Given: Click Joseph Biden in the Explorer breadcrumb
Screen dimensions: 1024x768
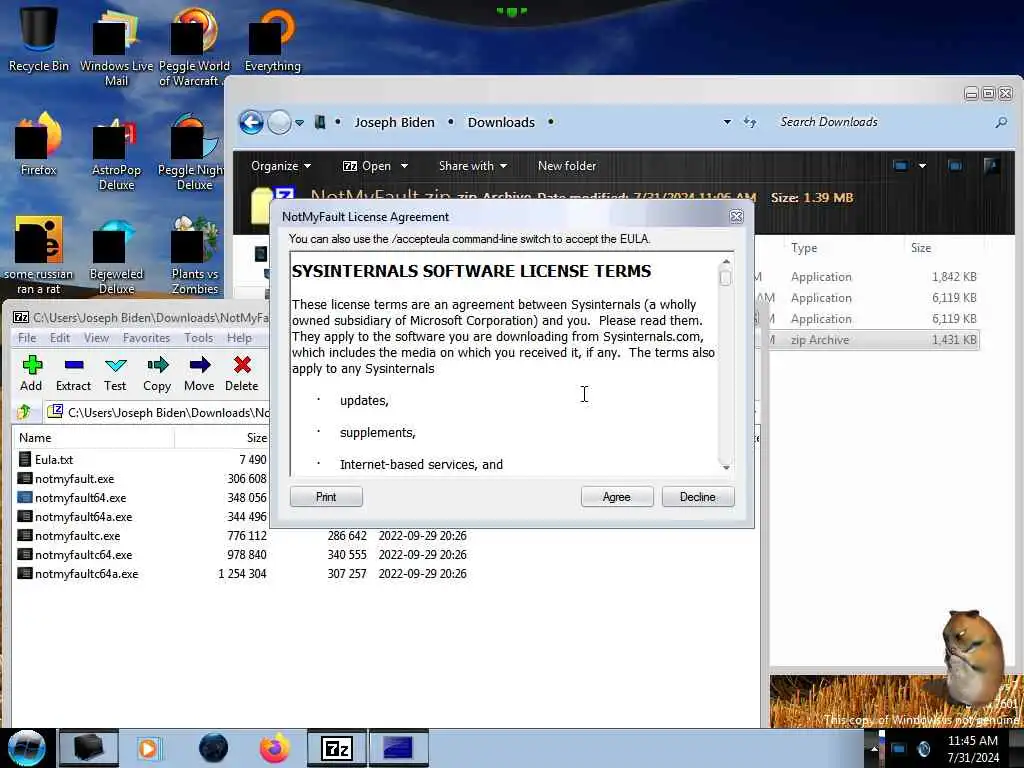Looking at the screenshot, I should pyautogui.click(x=394, y=122).
